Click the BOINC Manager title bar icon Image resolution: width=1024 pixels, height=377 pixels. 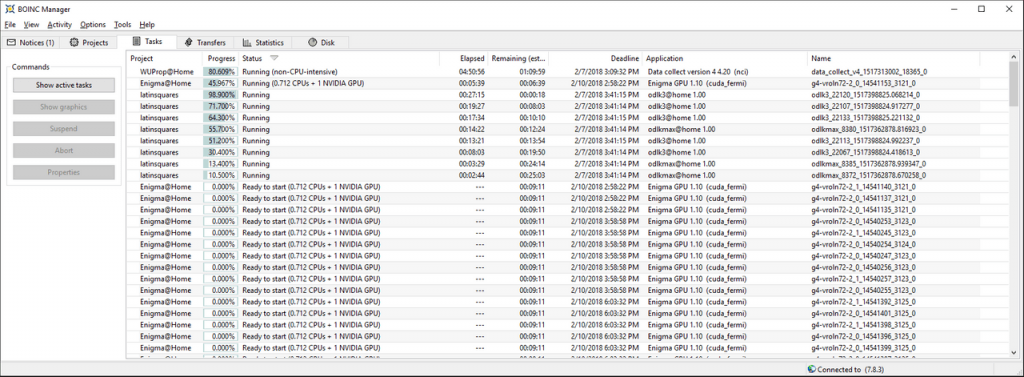point(9,9)
